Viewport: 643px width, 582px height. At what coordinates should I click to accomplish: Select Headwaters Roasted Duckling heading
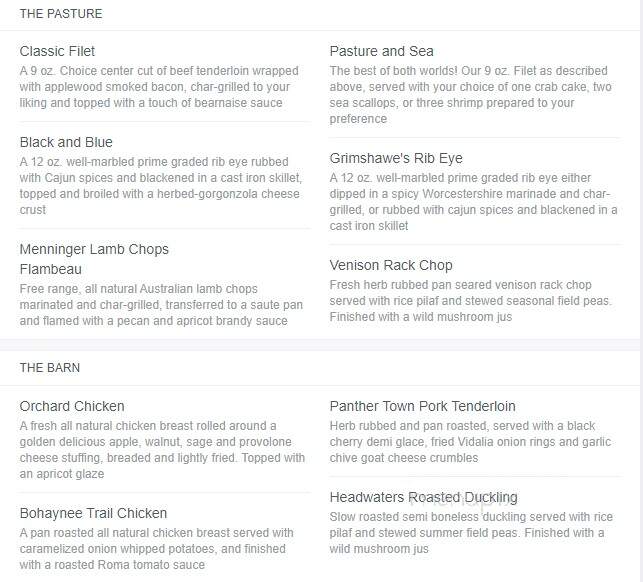coord(423,498)
